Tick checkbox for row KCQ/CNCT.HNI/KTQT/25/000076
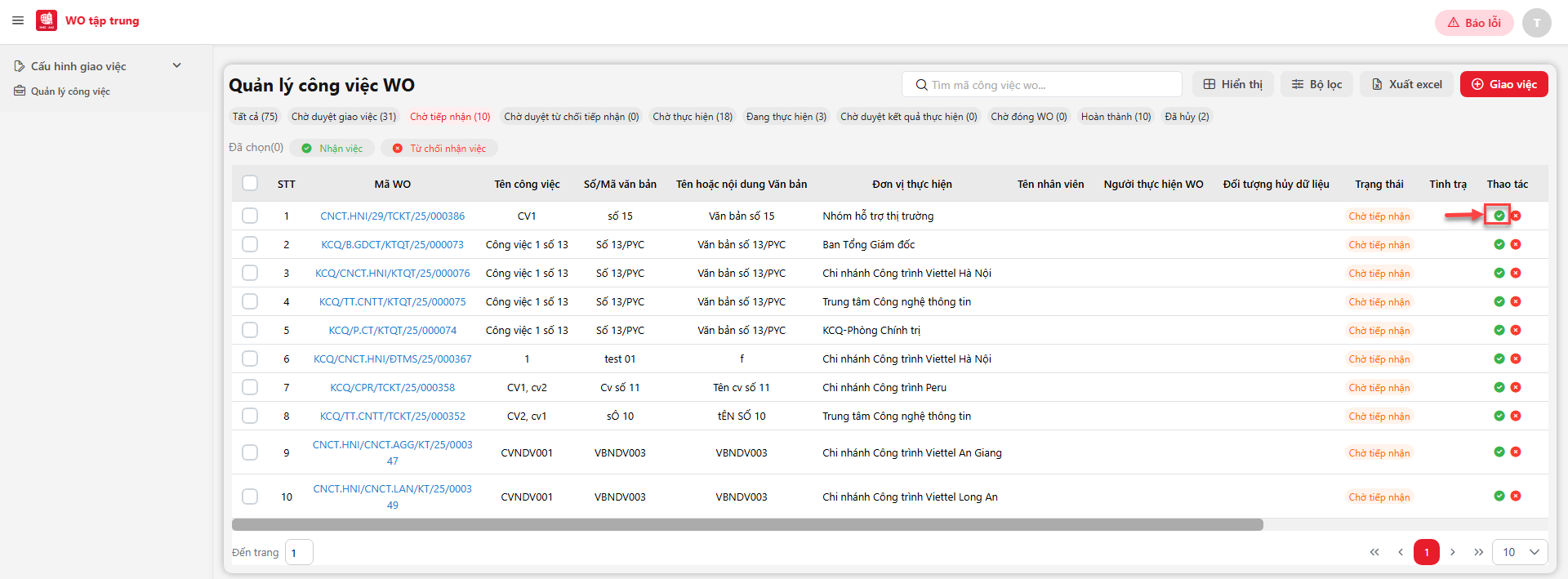The width and height of the screenshot is (1568, 579). click(250, 273)
